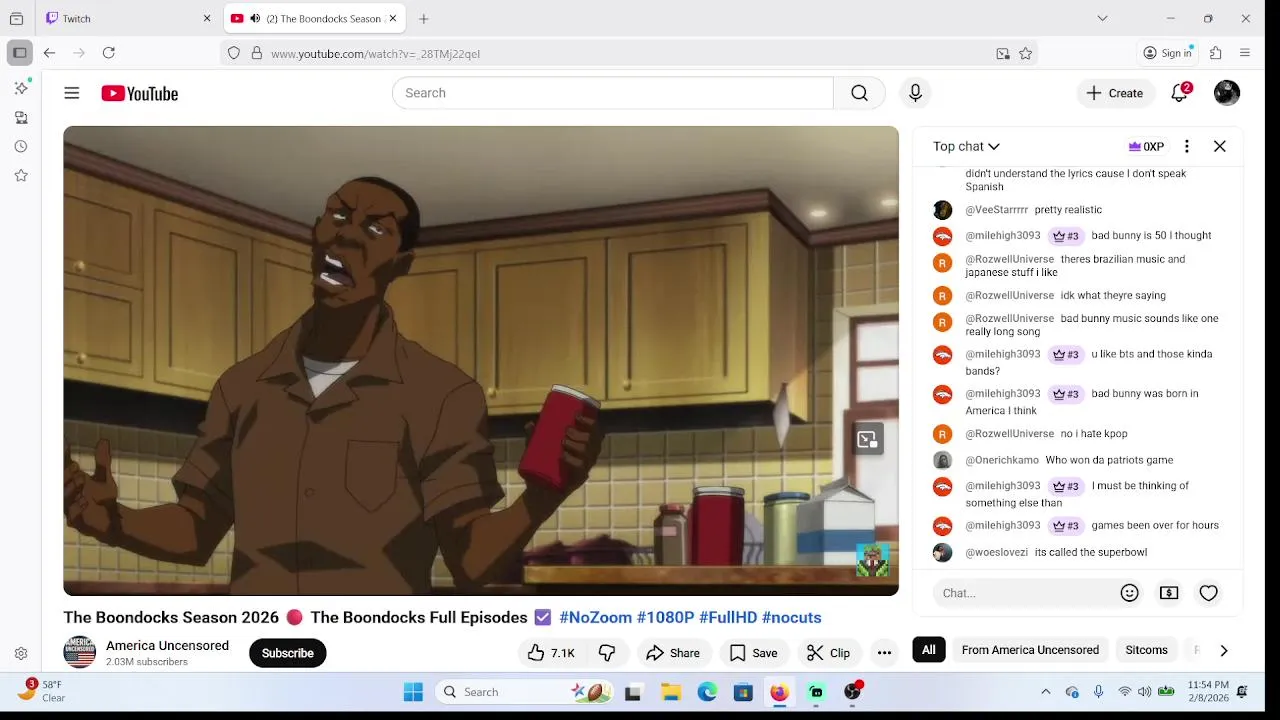Select The Boondocks Season tab

coord(314,18)
